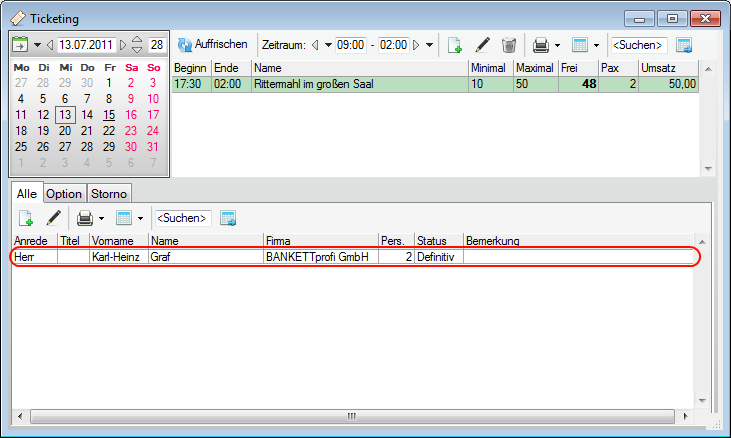
Task: Select calendar day 13
Action: point(65,115)
